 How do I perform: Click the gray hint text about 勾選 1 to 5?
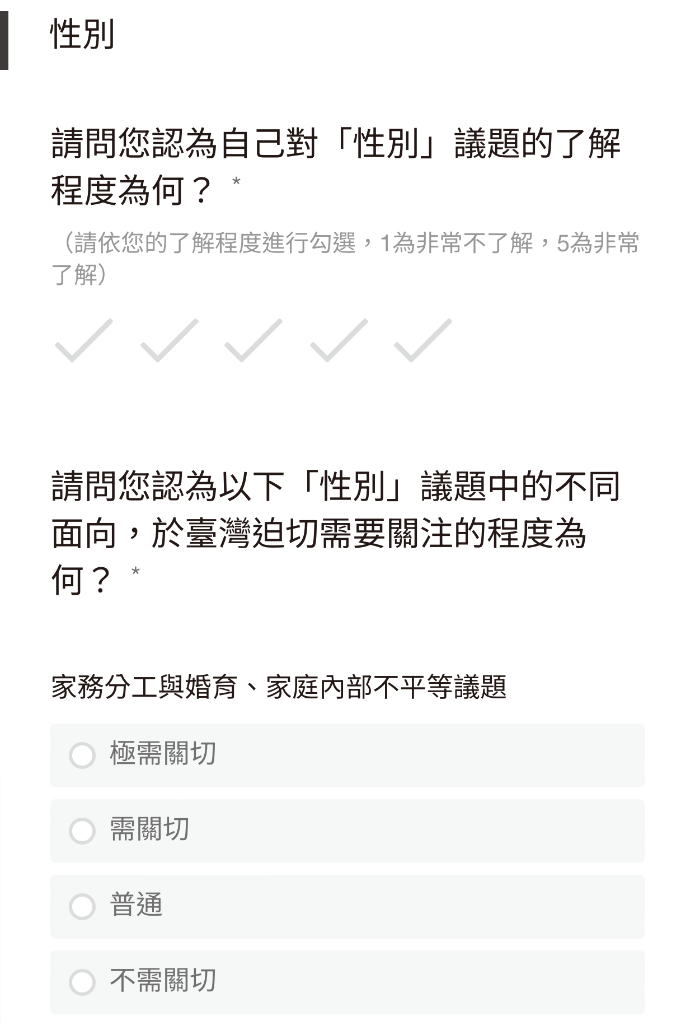pyautogui.click(x=346, y=259)
